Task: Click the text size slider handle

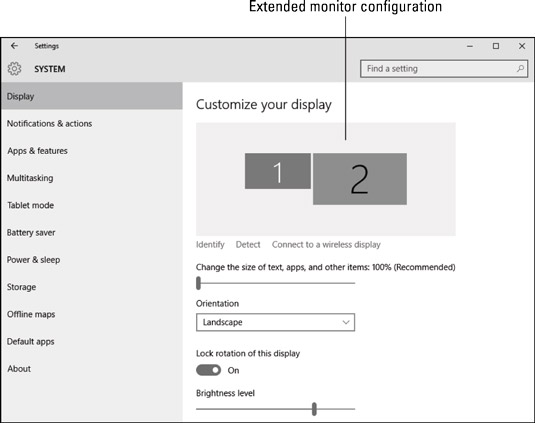Action: coord(199,283)
